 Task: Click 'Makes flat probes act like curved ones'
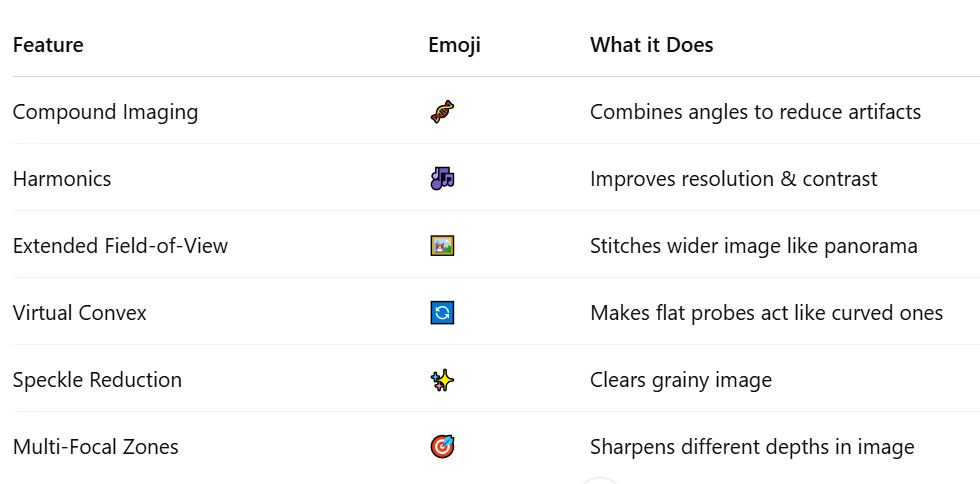pos(766,313)
